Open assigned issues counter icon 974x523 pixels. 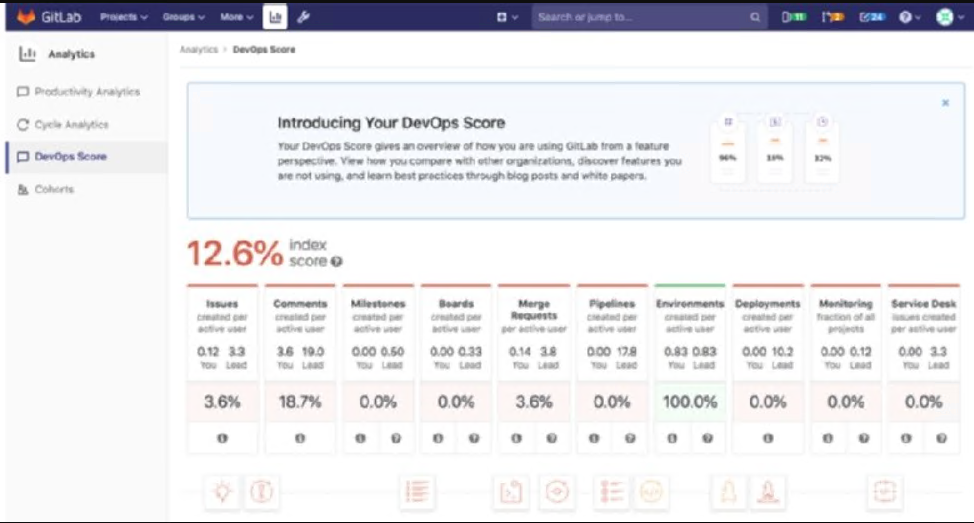tap(793, 17)
